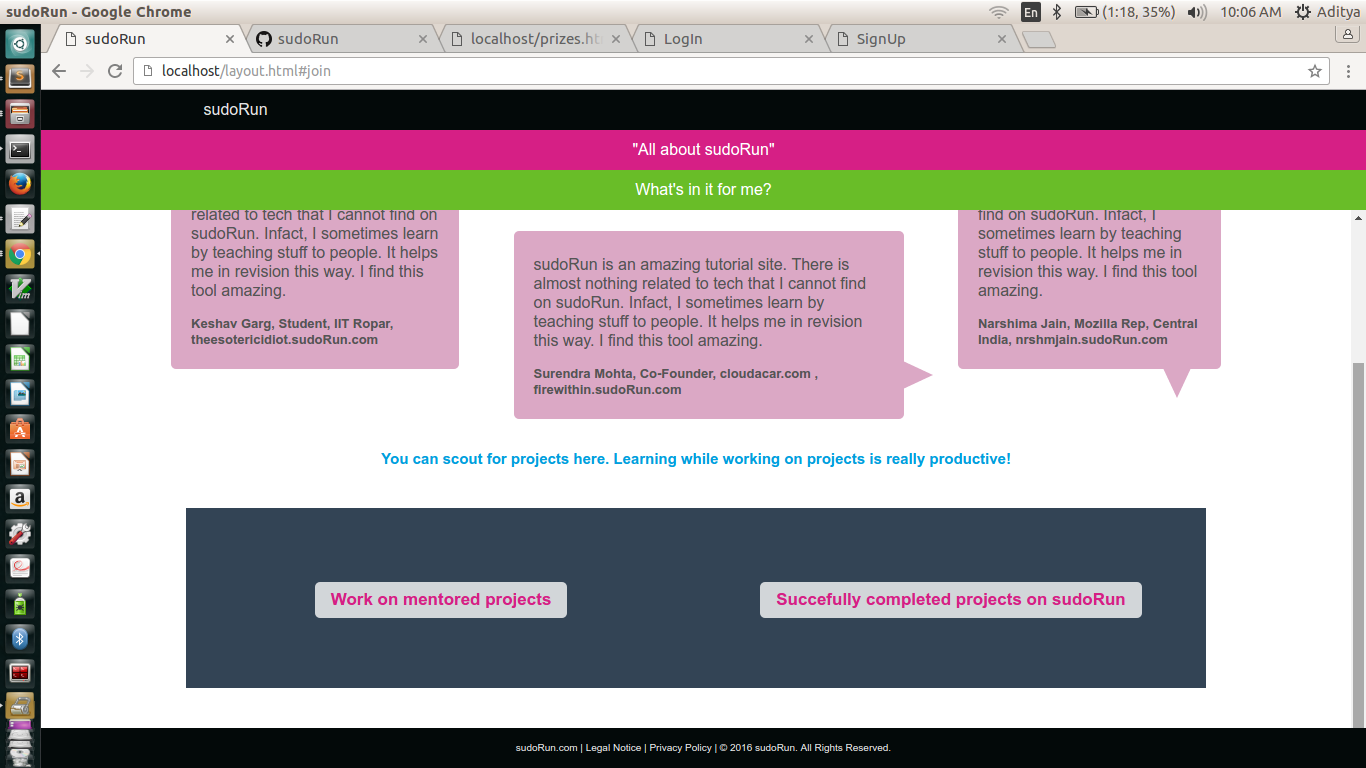Screen dimensions: 1366x768
Task: Open battery status indicator (1:18, 35%)
Action: pos(1125,12)
